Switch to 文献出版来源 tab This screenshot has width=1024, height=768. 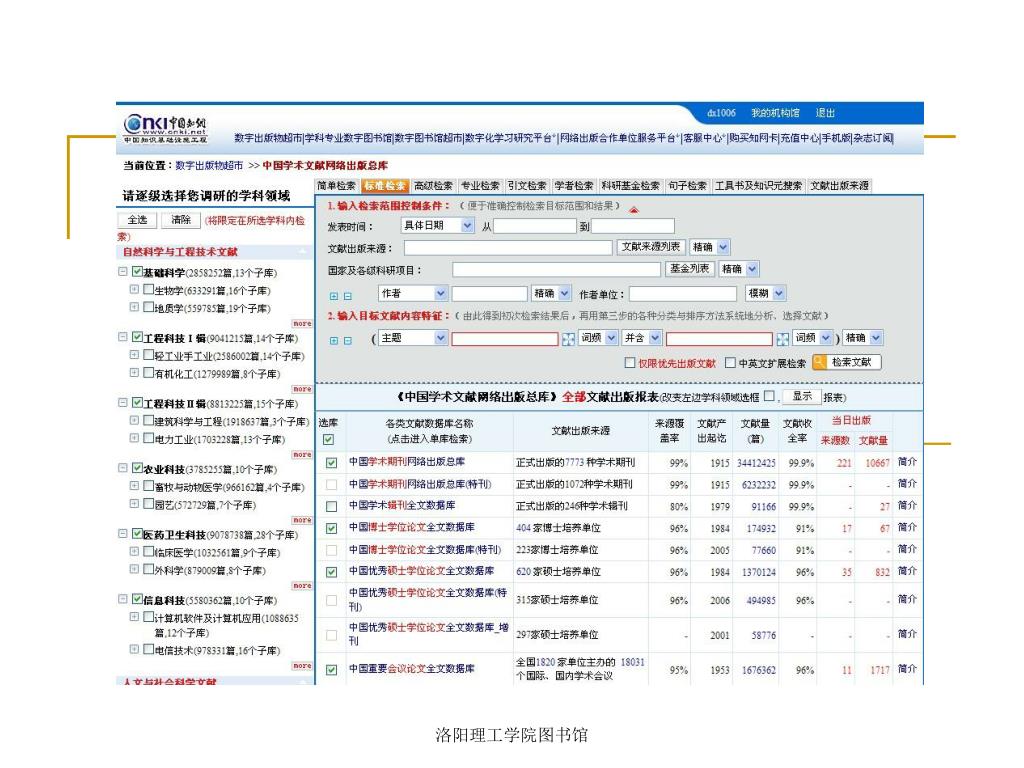pyautogui.click(x=839, y=186)
